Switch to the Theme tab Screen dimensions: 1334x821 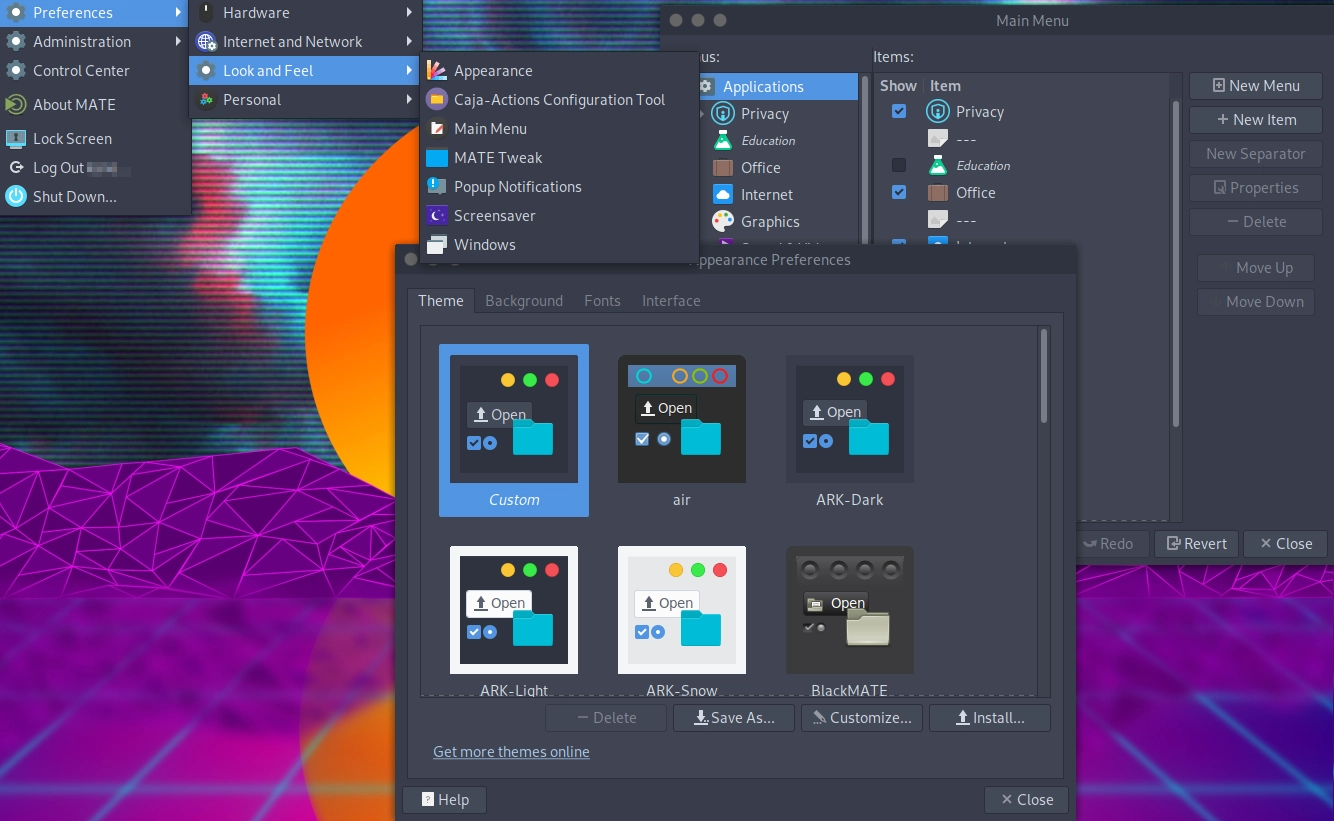441,301
